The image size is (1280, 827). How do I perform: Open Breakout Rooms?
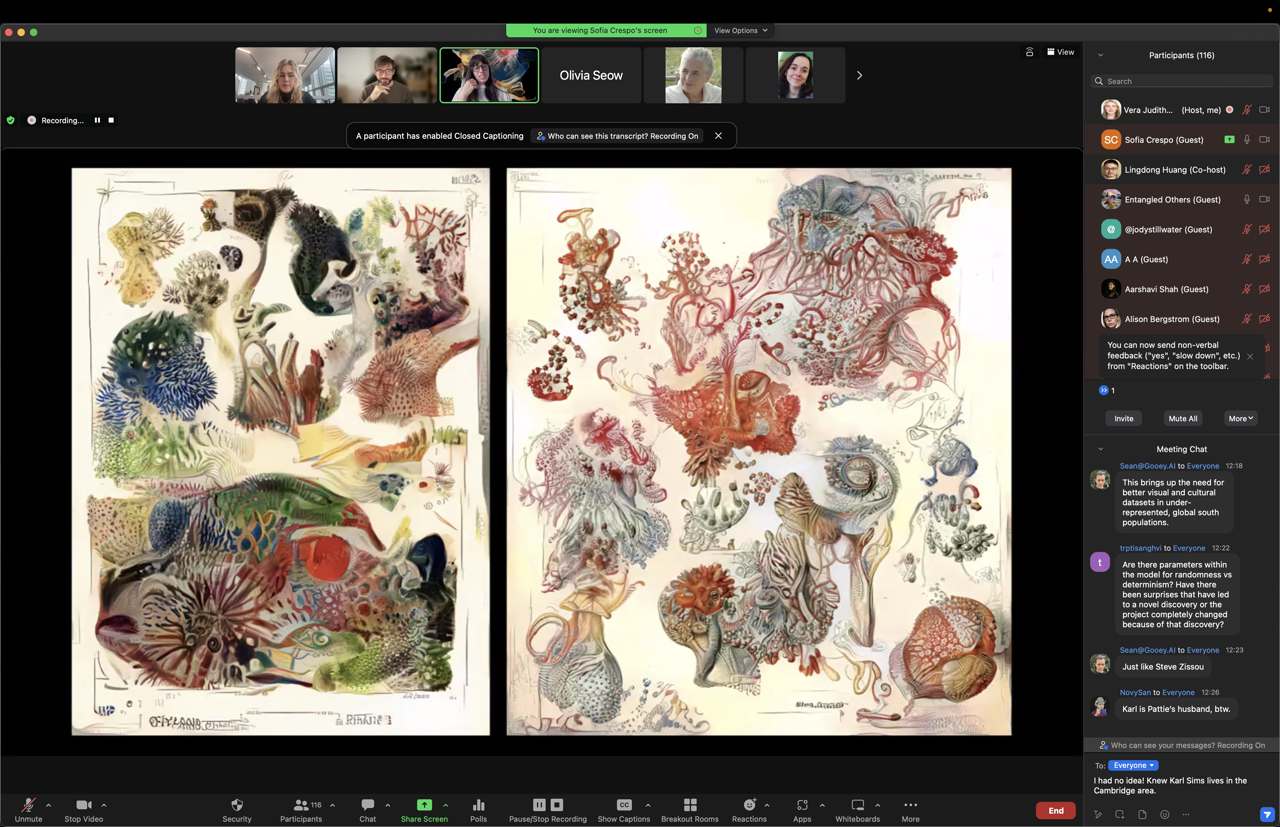pos(689,806)
